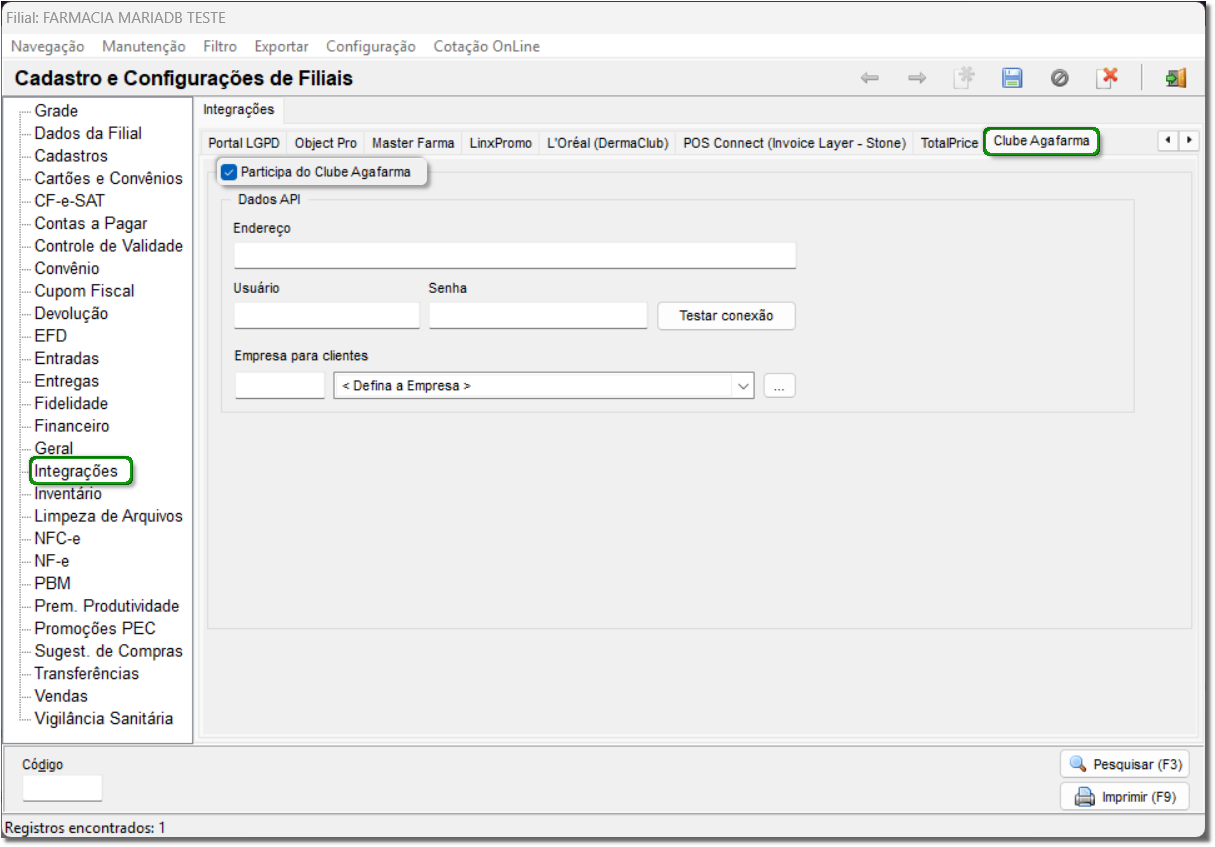Click the printer icon on Imprimir button
Screen dimensions: 1215x847
pyautogui.click(x=1084, y=797)
